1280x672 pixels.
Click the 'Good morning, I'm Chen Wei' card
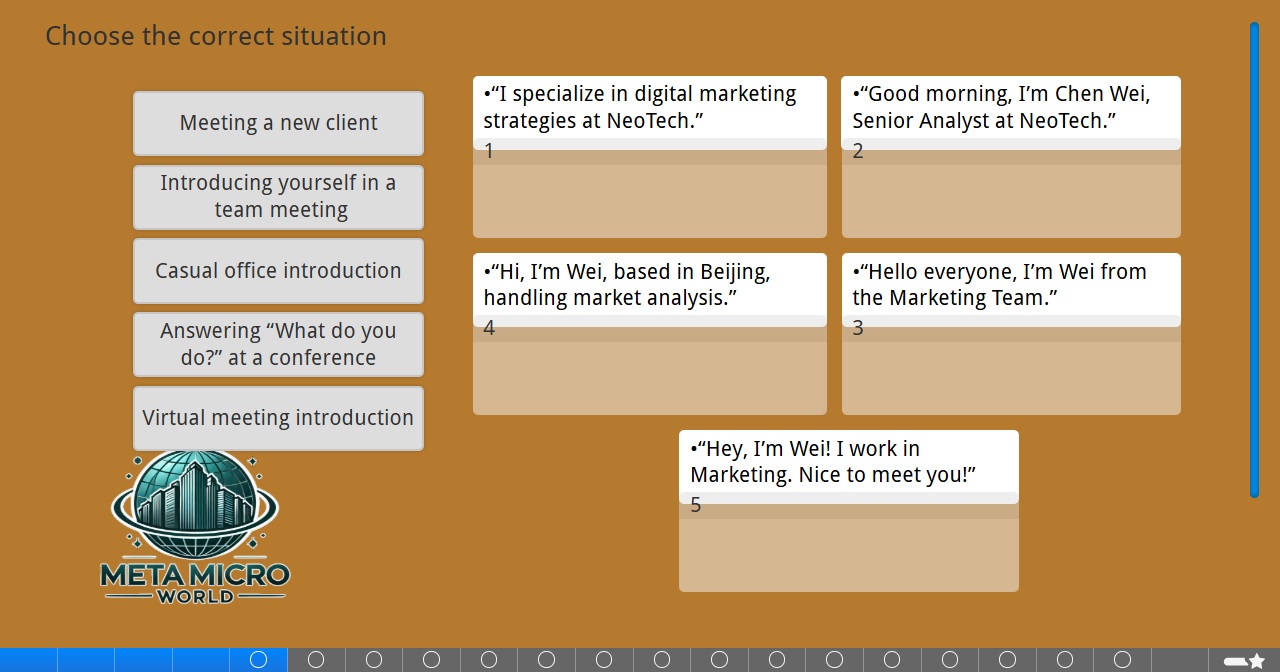click(1010, 108)
